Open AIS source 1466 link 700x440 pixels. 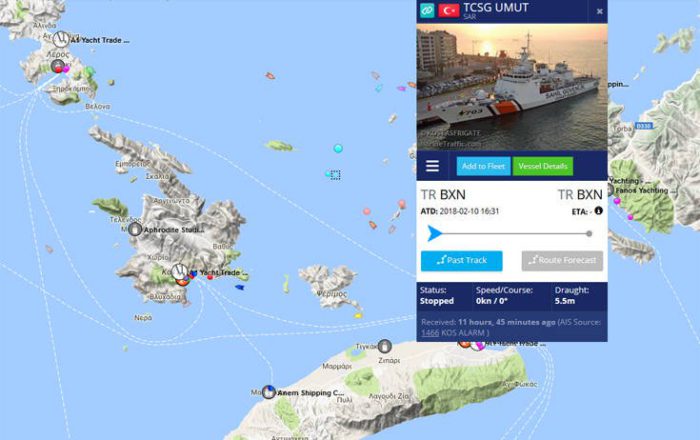click(x=430, y=333)
